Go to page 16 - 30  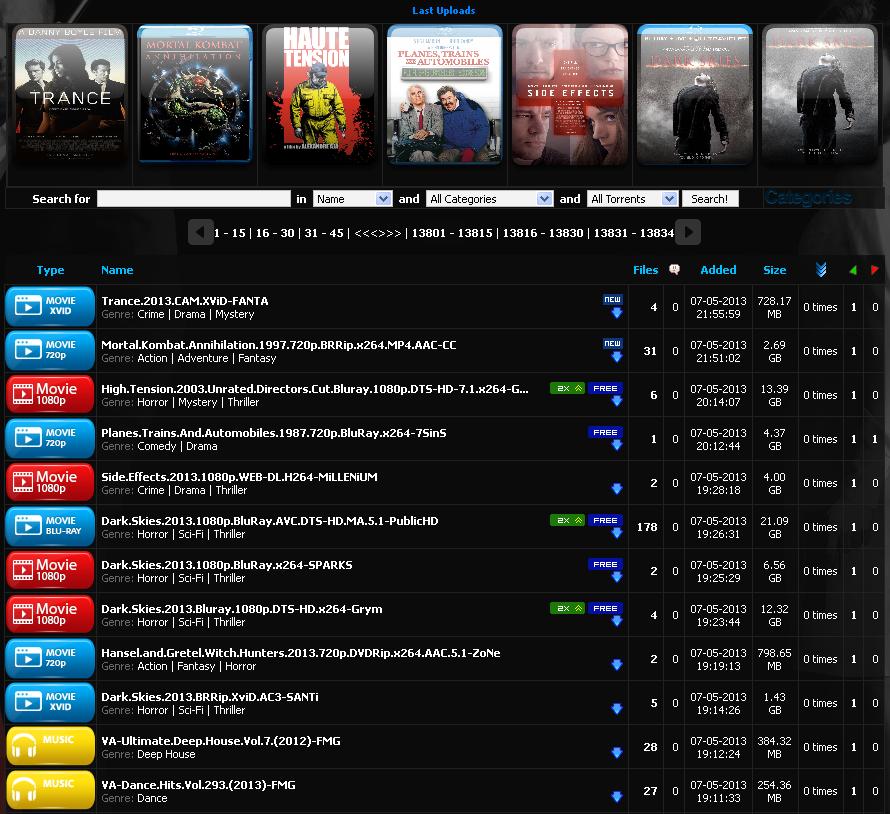tap(275, 233)
